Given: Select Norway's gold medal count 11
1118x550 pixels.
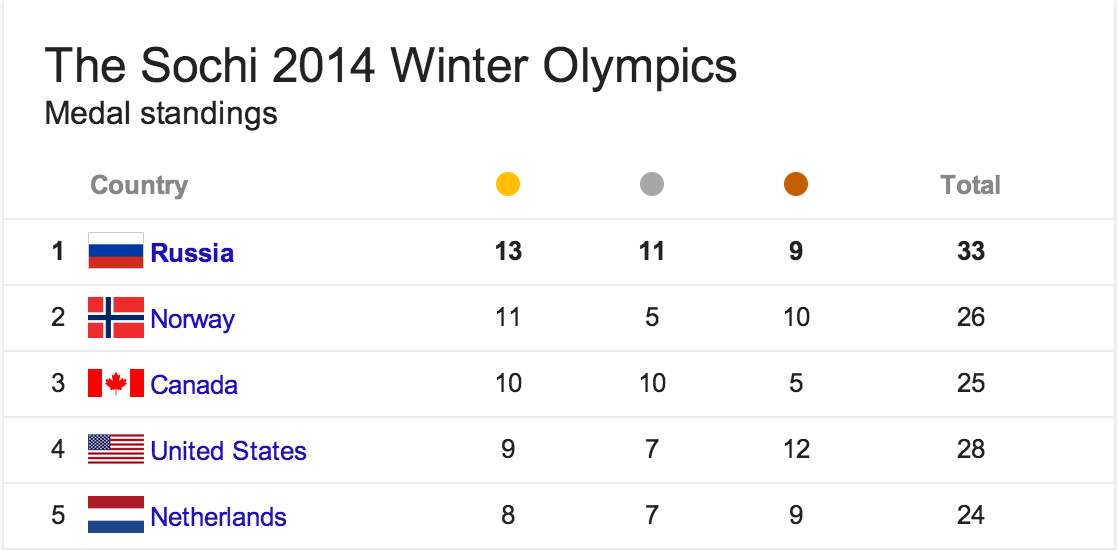Looking at the screenshot, I should 508,317.
